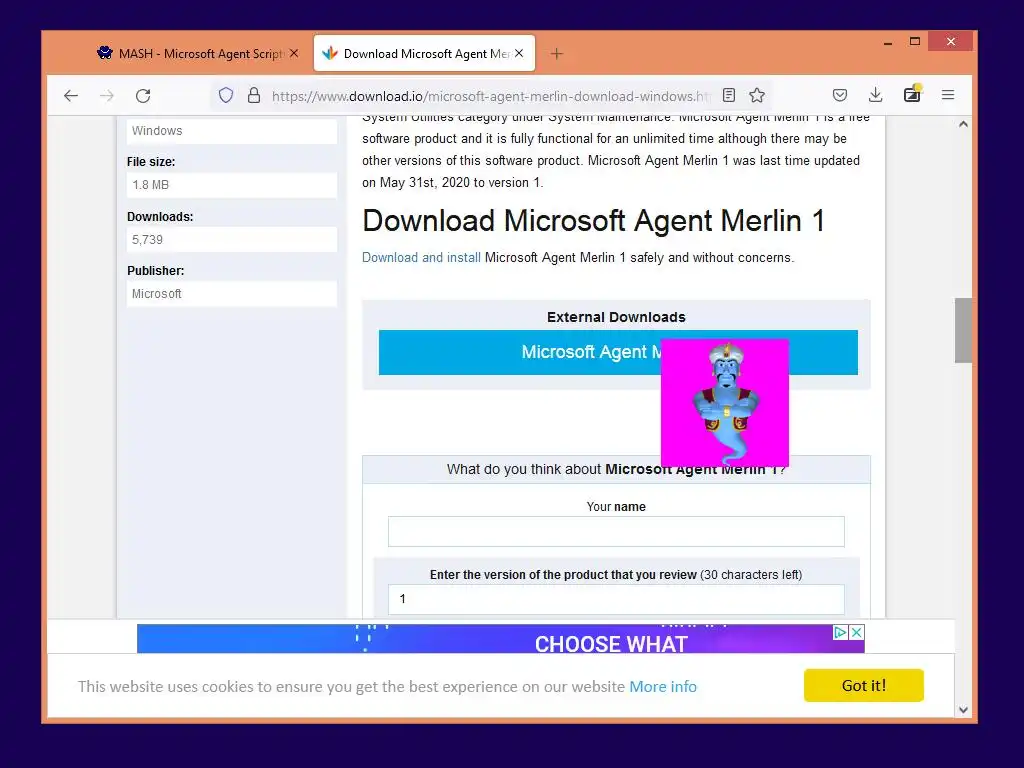Click the 'External Downloads' heading
This screenshot has height=768, width=1024.
click(616, 317)
